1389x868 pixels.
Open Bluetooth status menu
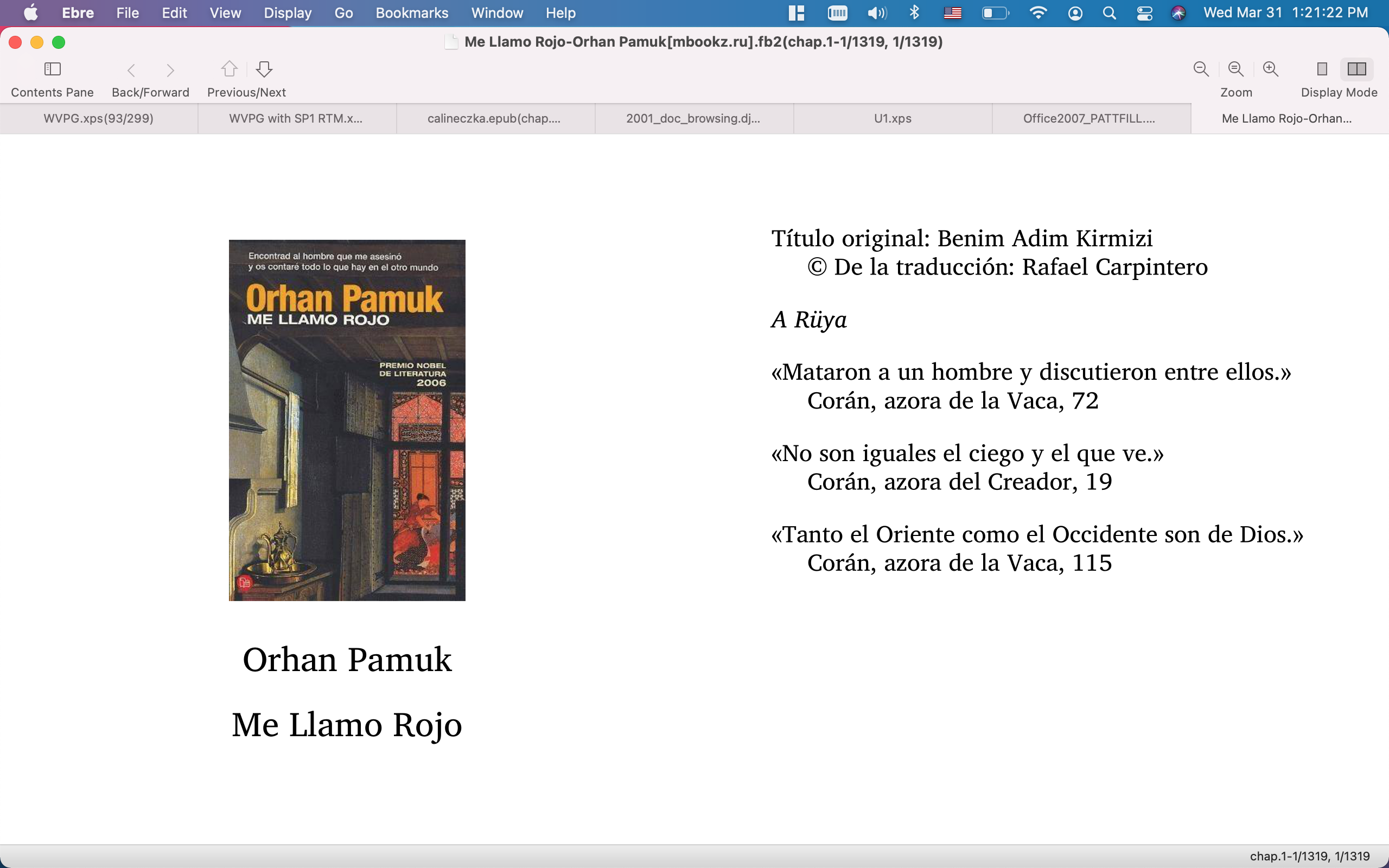[x=915, y=12]
